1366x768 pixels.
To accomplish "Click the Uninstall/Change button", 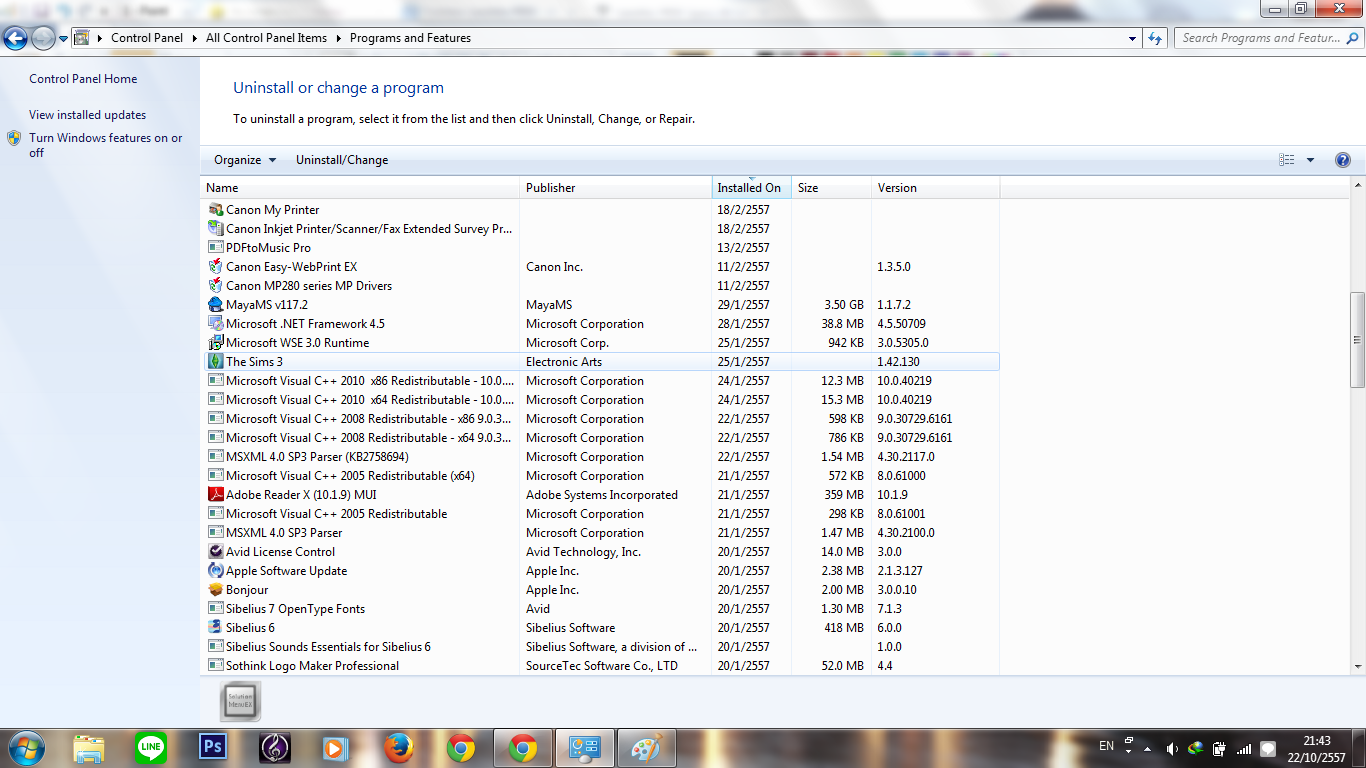I will (342, 160).
